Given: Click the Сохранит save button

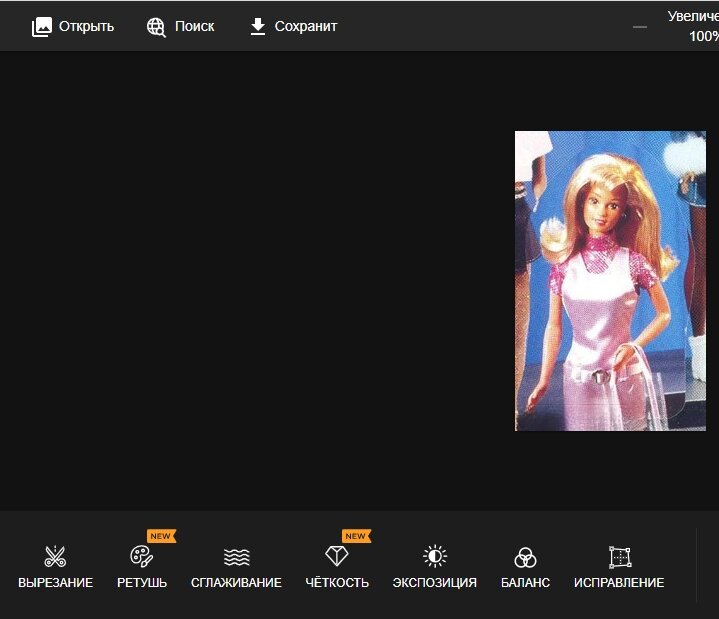Looking at the screenshot, I should click(x=293, y=27).
